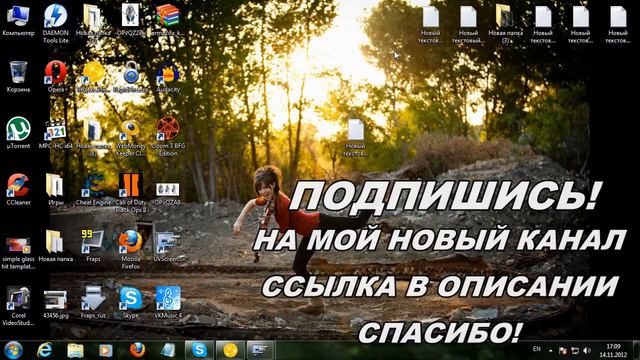Image resolution: width=640 pixels, height=360 pixels.
Task: Launch the Opera browser shortcut
Action: (x=56, y=77)
